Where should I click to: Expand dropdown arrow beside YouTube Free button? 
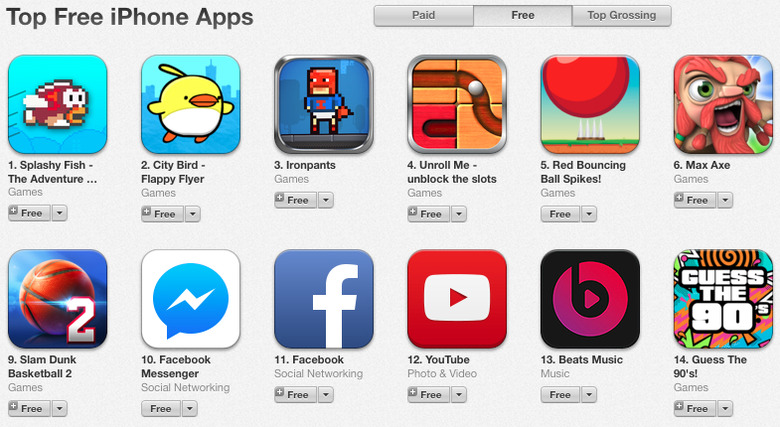click(x=459, y=395)
